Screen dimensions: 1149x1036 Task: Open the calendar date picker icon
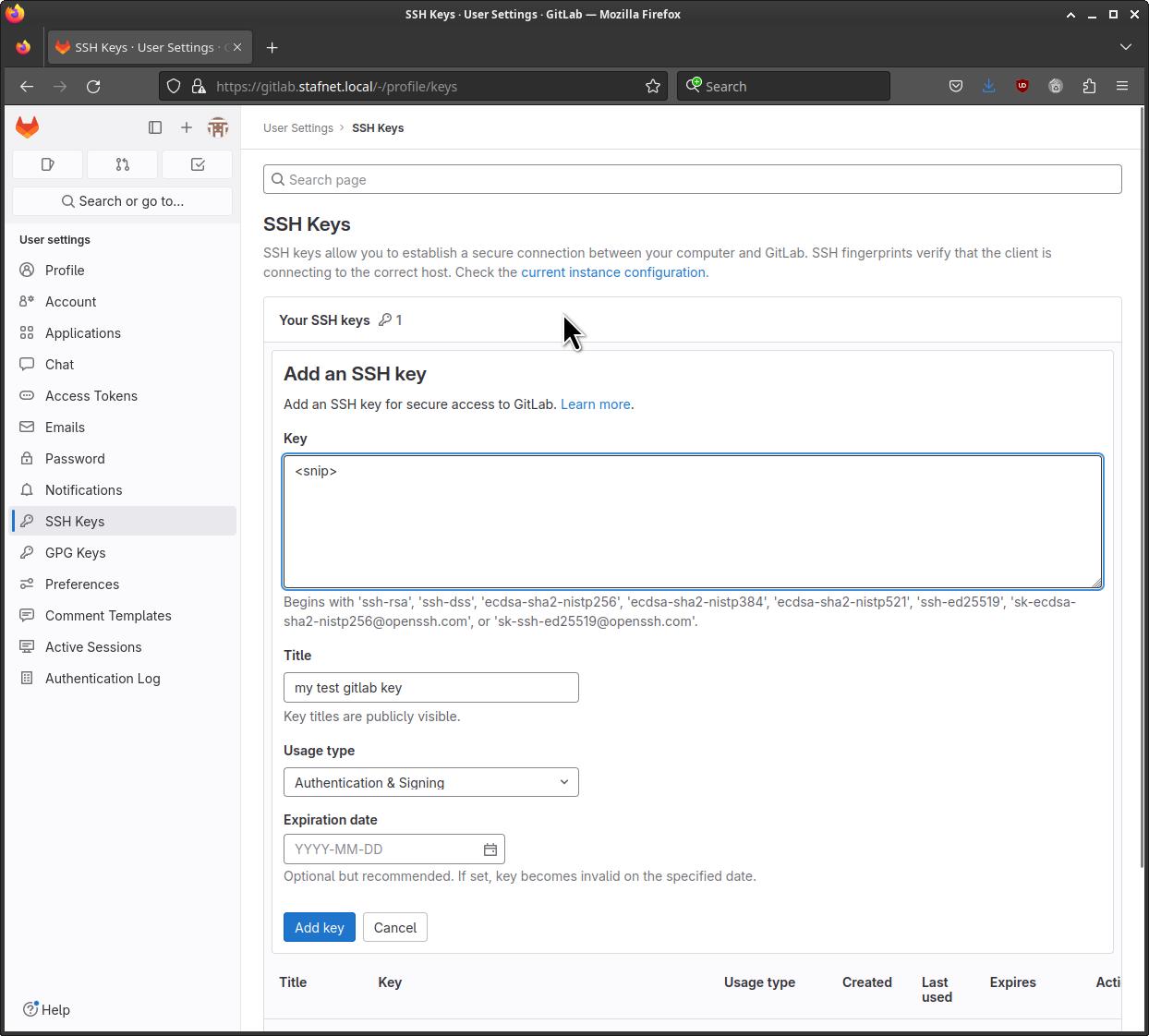[x=490, y=849]
